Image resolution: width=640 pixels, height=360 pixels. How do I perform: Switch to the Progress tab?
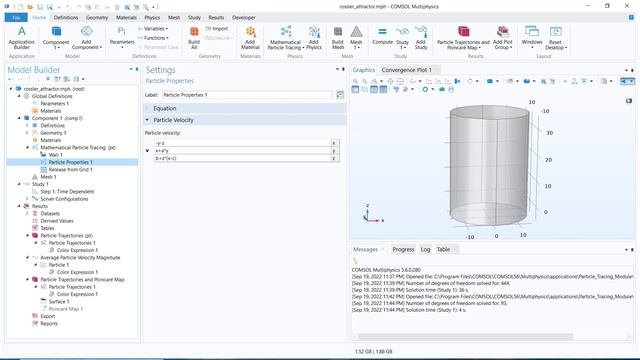pyautogui.click(x=403, y=249)
